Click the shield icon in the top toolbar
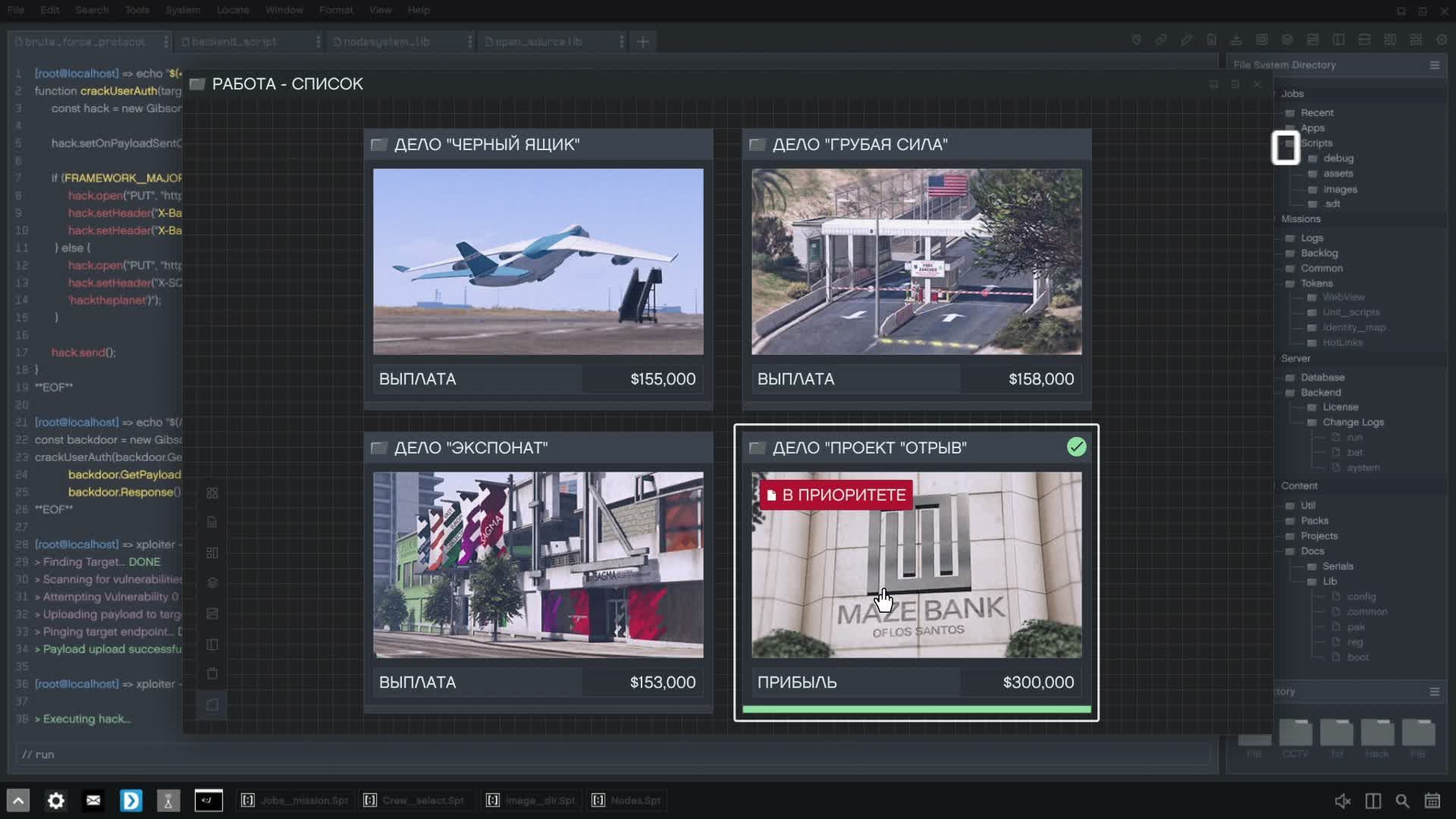 click(1136, 40)
